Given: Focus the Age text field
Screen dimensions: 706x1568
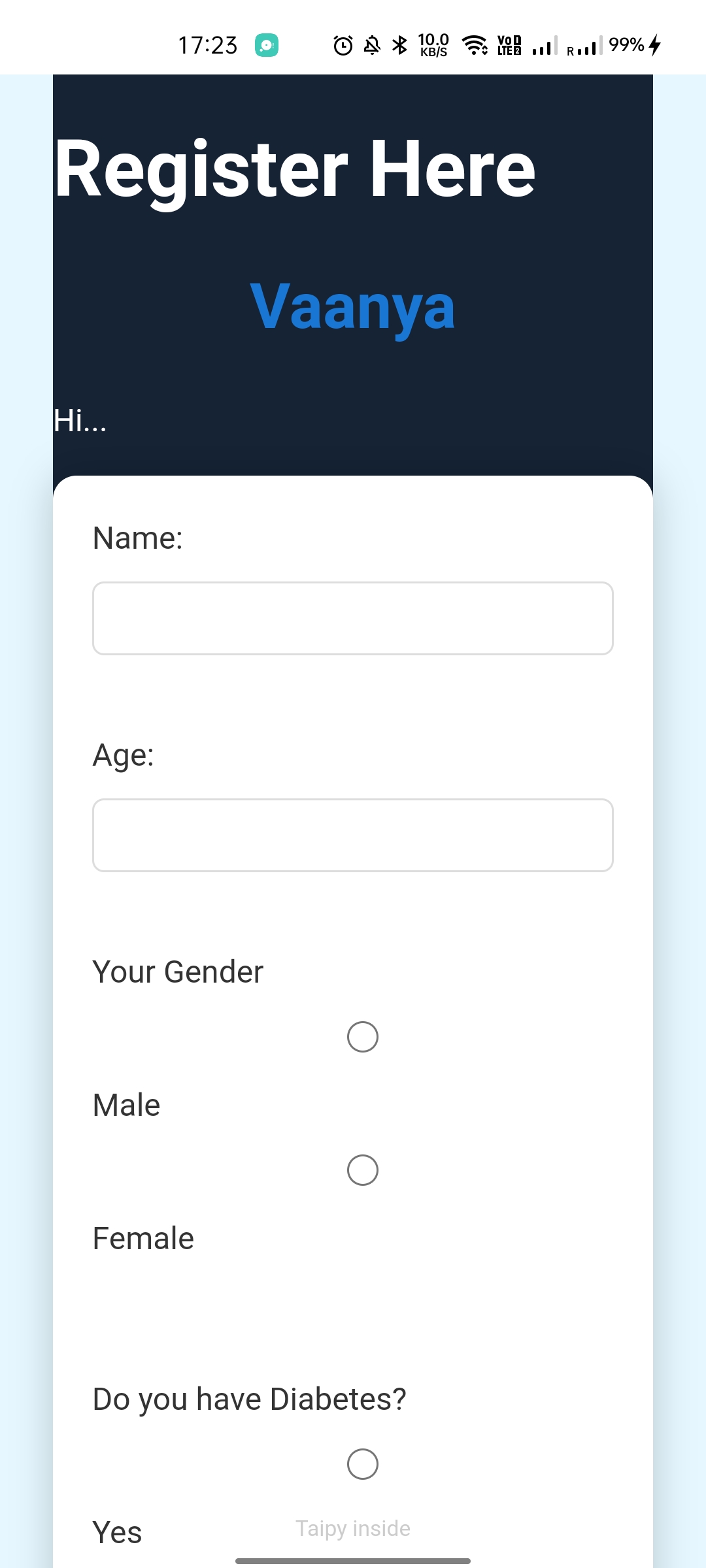Looking at the screenshot, I should click(x=353, y=835).
